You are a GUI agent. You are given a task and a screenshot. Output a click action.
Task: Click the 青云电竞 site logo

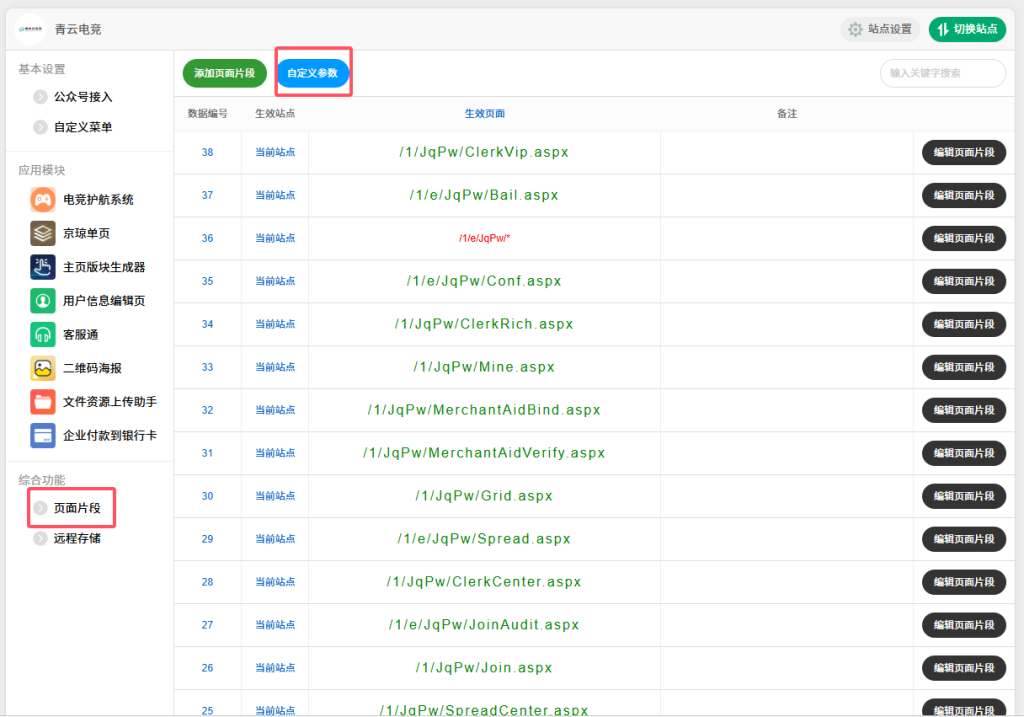(x=31, y=29)
